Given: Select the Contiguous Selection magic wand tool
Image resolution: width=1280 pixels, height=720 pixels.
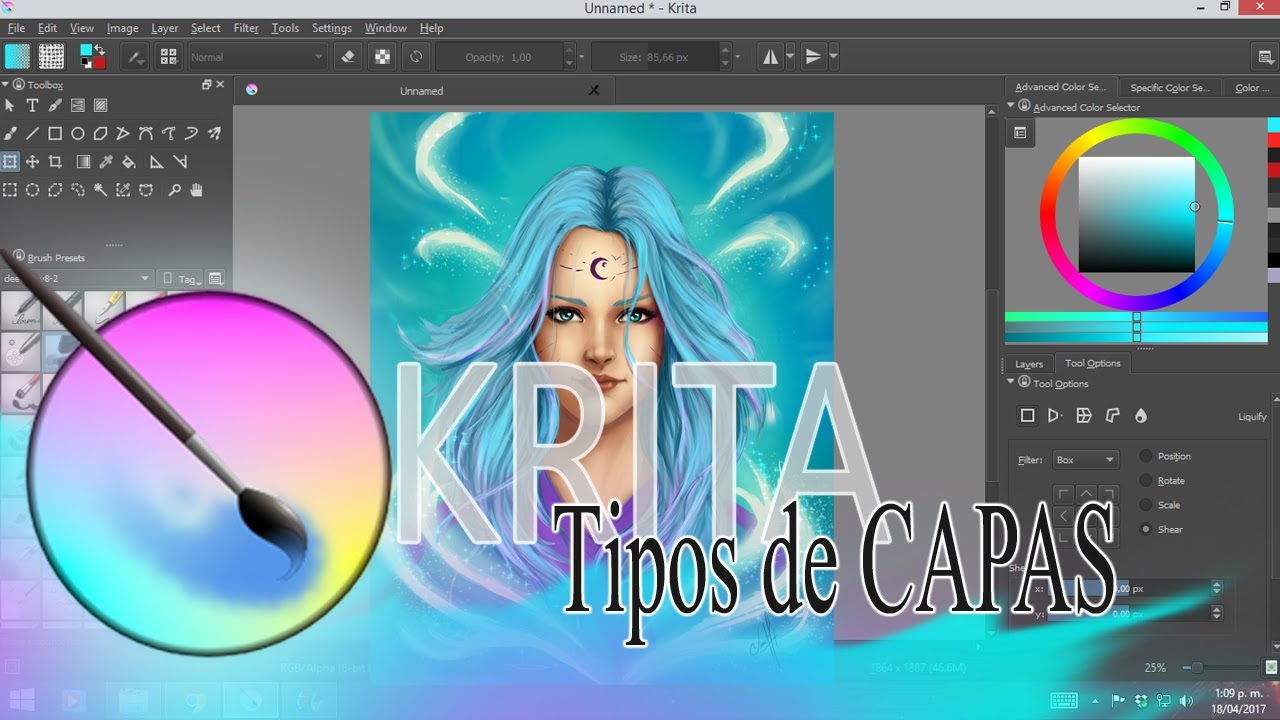Looking at the screenshot, I should point(100,189).
